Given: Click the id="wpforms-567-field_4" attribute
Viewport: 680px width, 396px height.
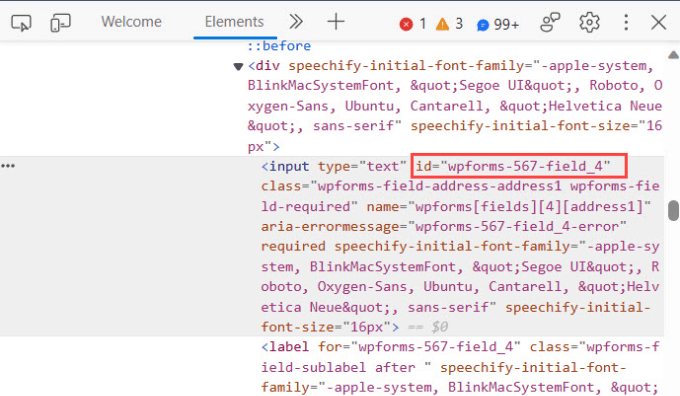Looking at the screenshot, I should (x=513, y=166).
